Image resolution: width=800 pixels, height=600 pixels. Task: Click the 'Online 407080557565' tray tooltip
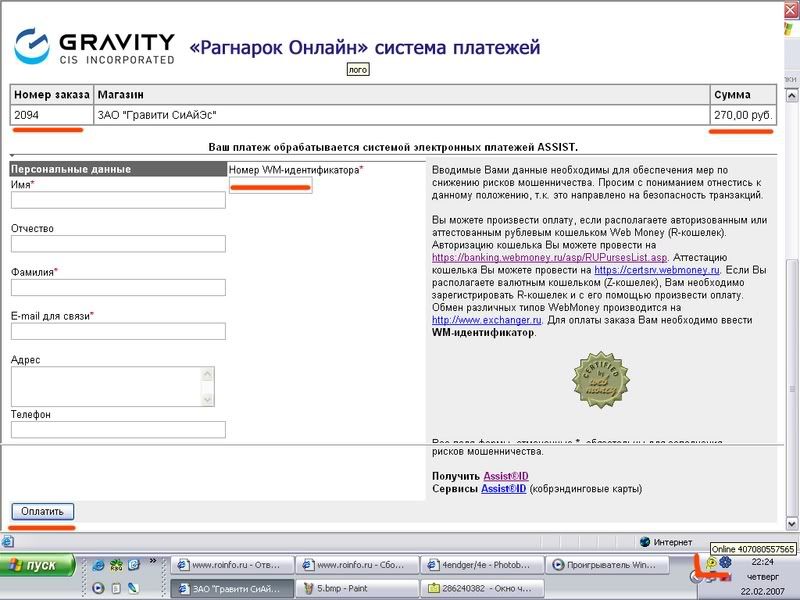(753, 549)
